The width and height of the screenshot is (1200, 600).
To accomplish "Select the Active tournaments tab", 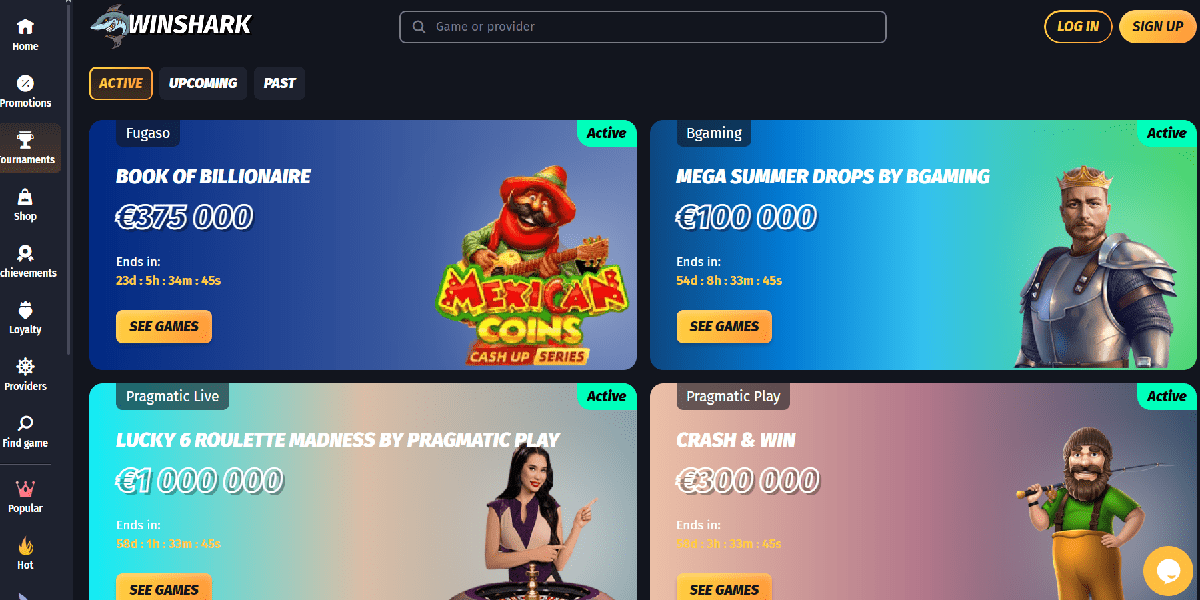I will 121,83.
